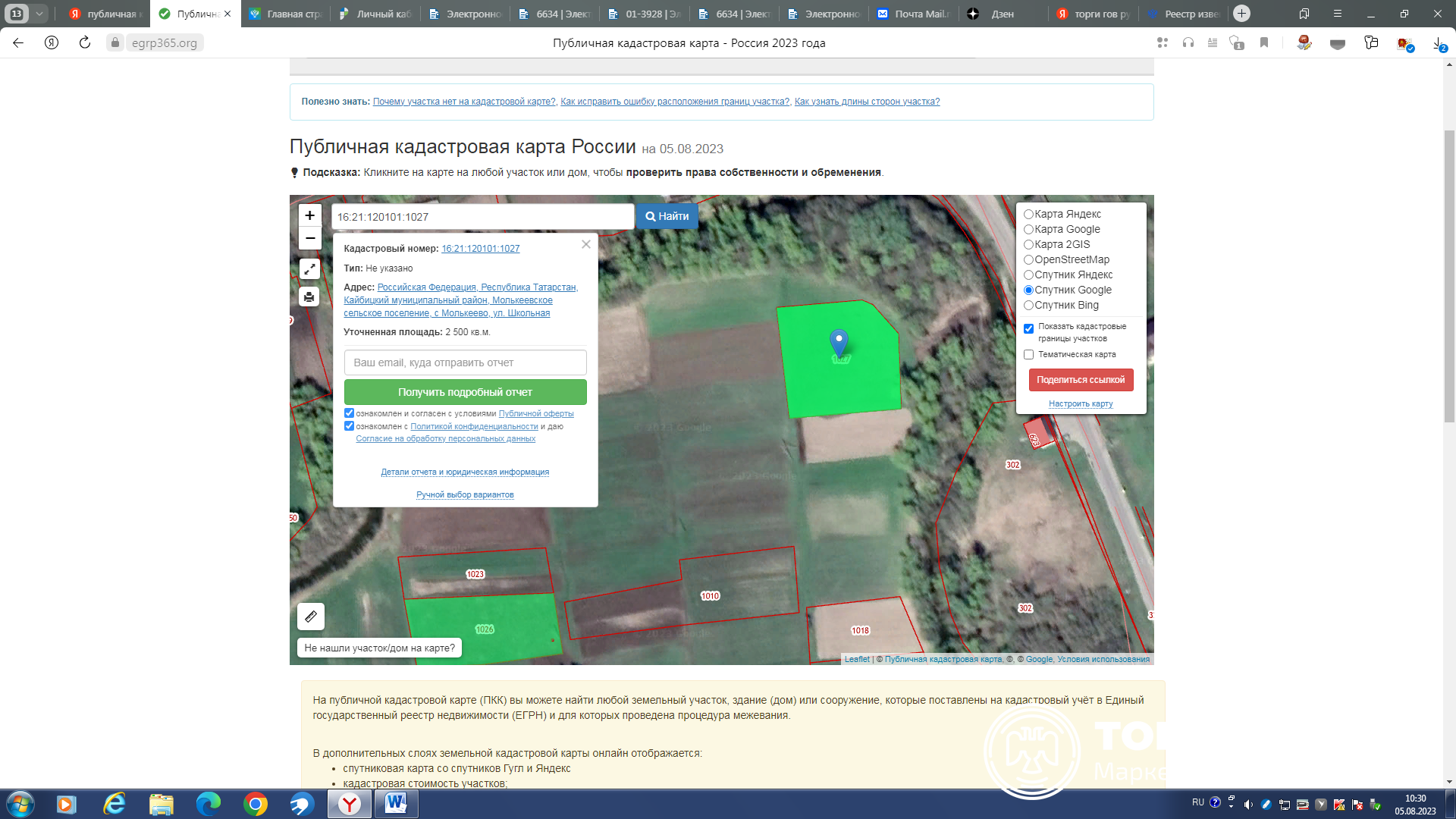Image resolution: width=1456 pixels, height=819 pixels.
Task: Open the Word app in the taskbar
Action: [395, 804]
